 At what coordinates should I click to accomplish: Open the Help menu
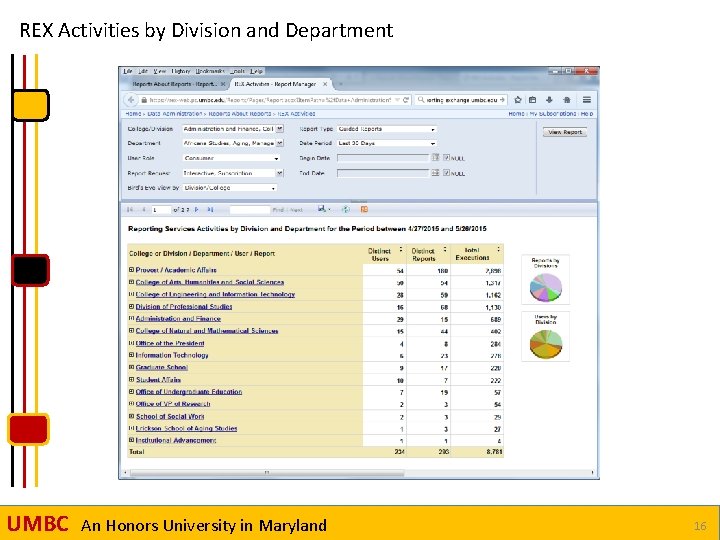point(256,71)
